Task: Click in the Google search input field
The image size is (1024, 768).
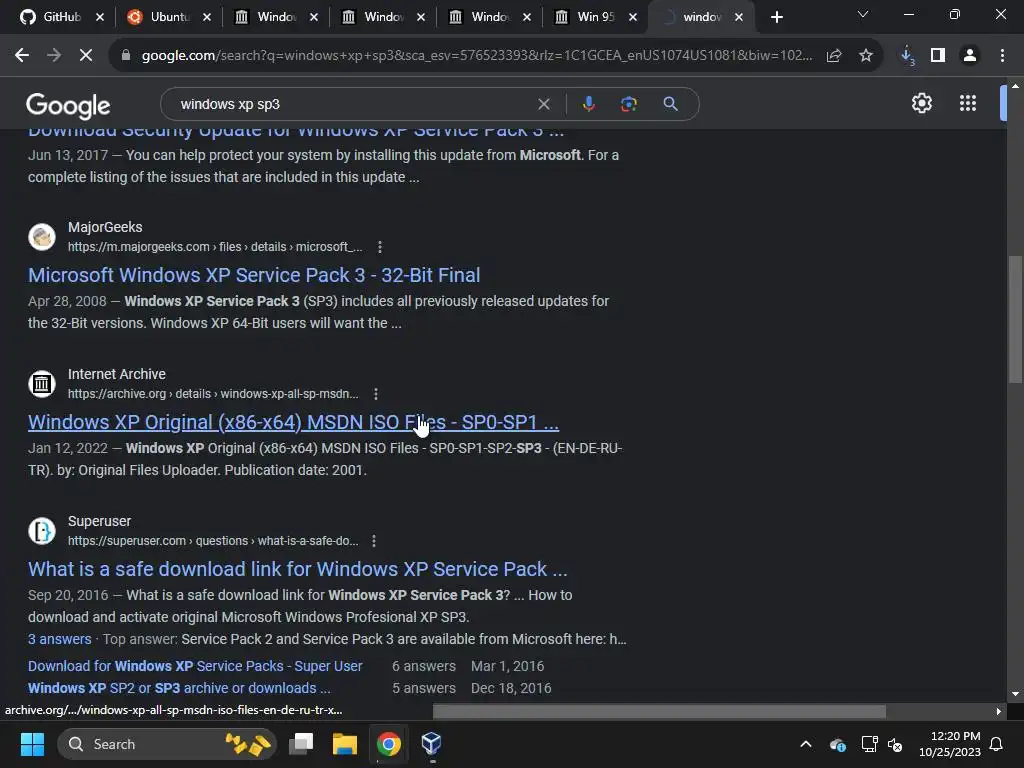Action: [x=353, y=104]
